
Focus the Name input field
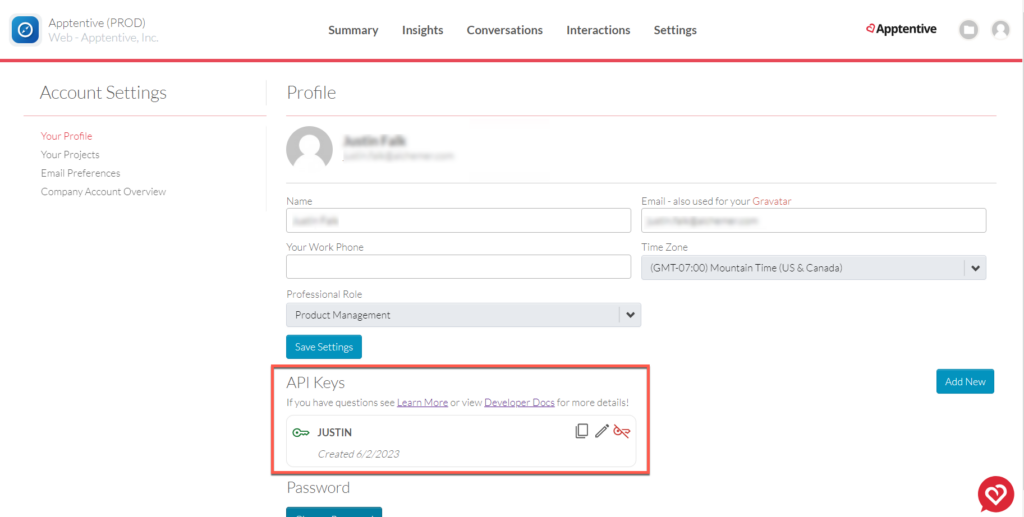[458, 221]
